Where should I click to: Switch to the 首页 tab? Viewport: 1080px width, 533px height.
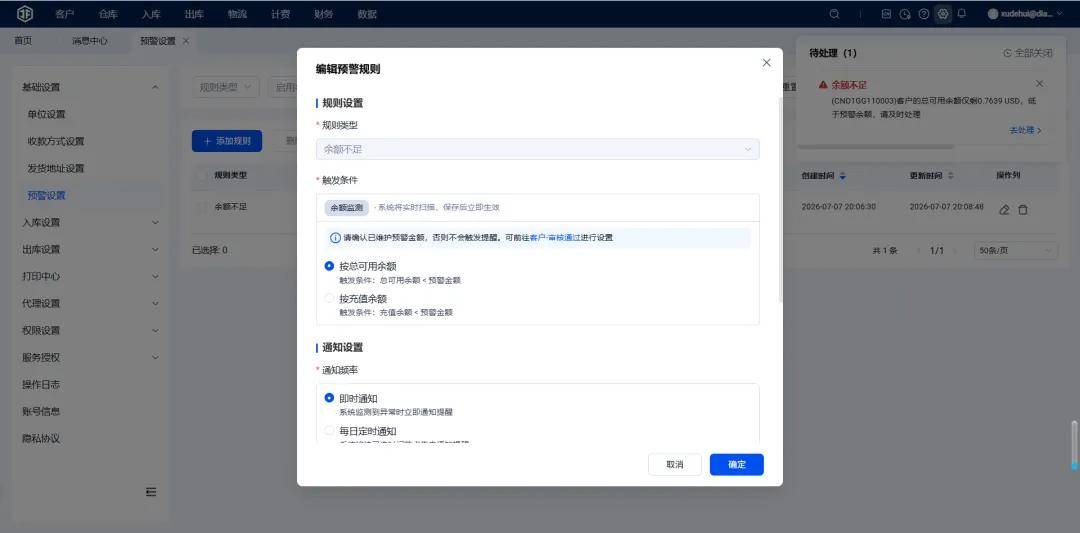[x=23, y=41]
